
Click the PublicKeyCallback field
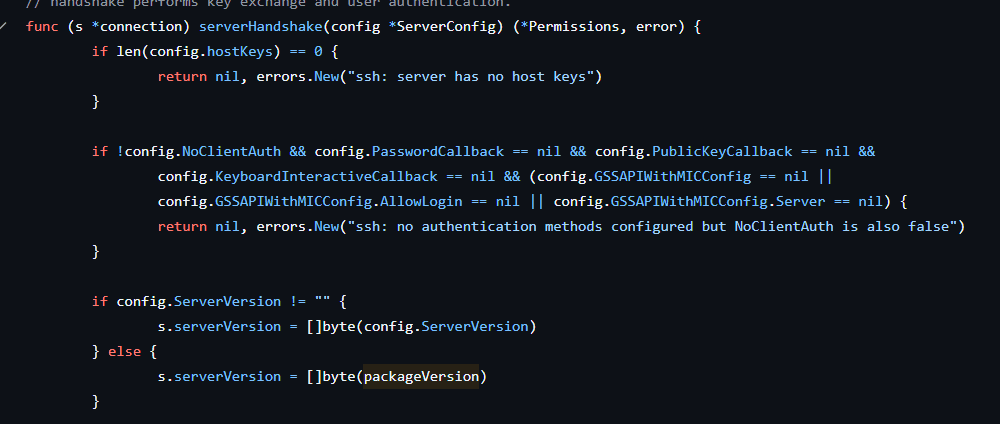pos(722,152)
